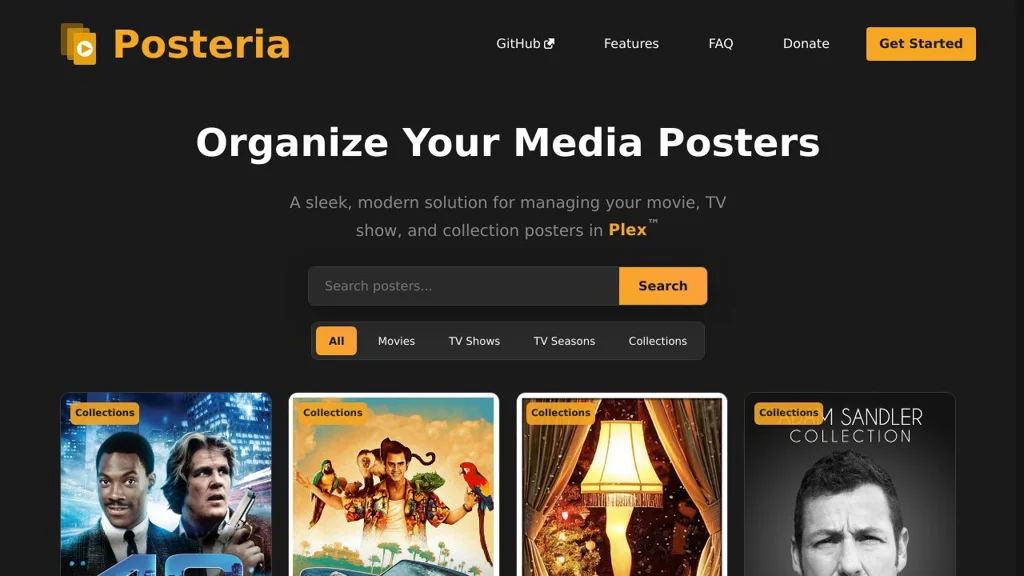The width and height of the screenshot is (1024, 576).
Task: Open the GitHub navigation link
Action: (x=525, y=44)
